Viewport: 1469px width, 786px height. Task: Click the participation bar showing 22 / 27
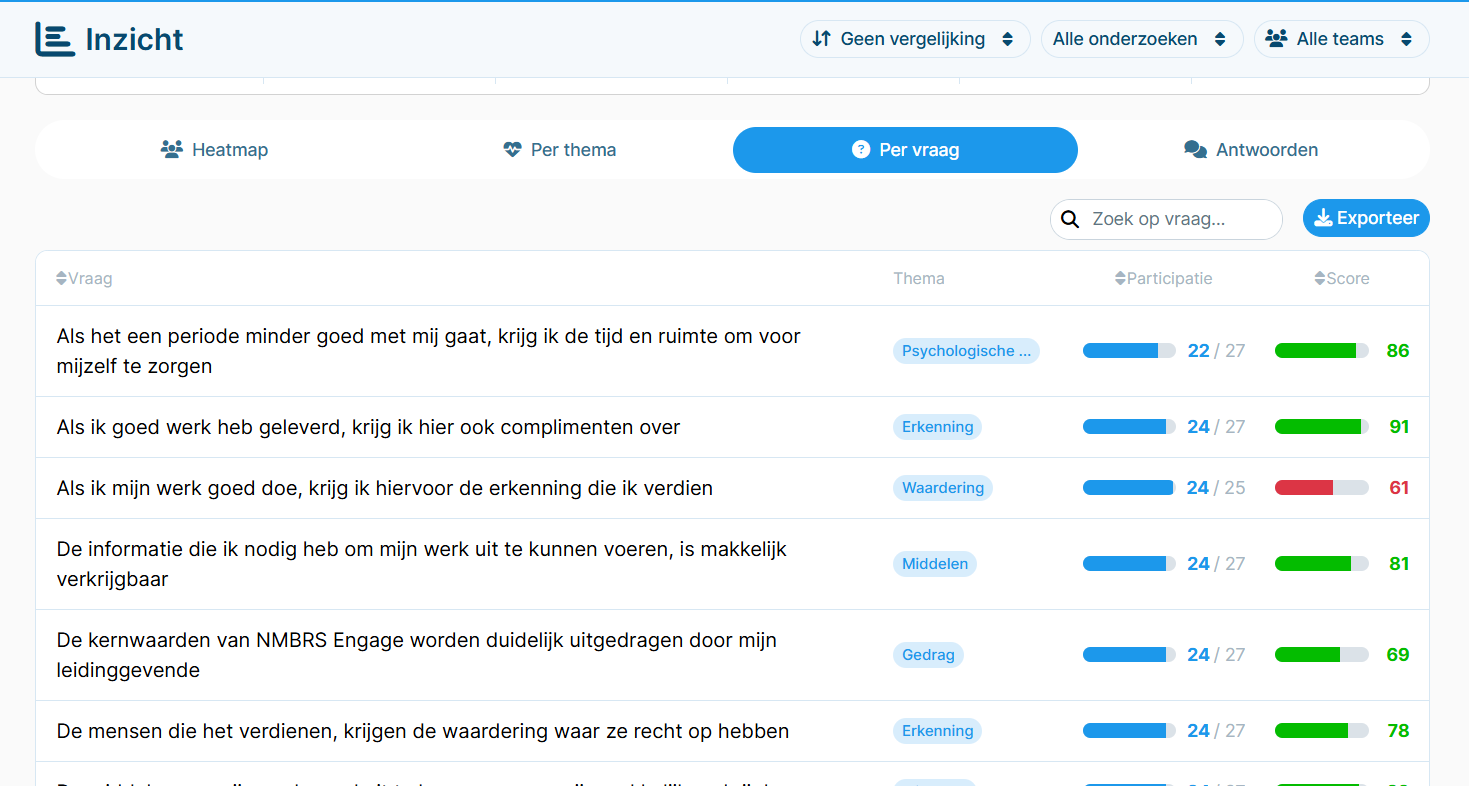(1129, 351)
